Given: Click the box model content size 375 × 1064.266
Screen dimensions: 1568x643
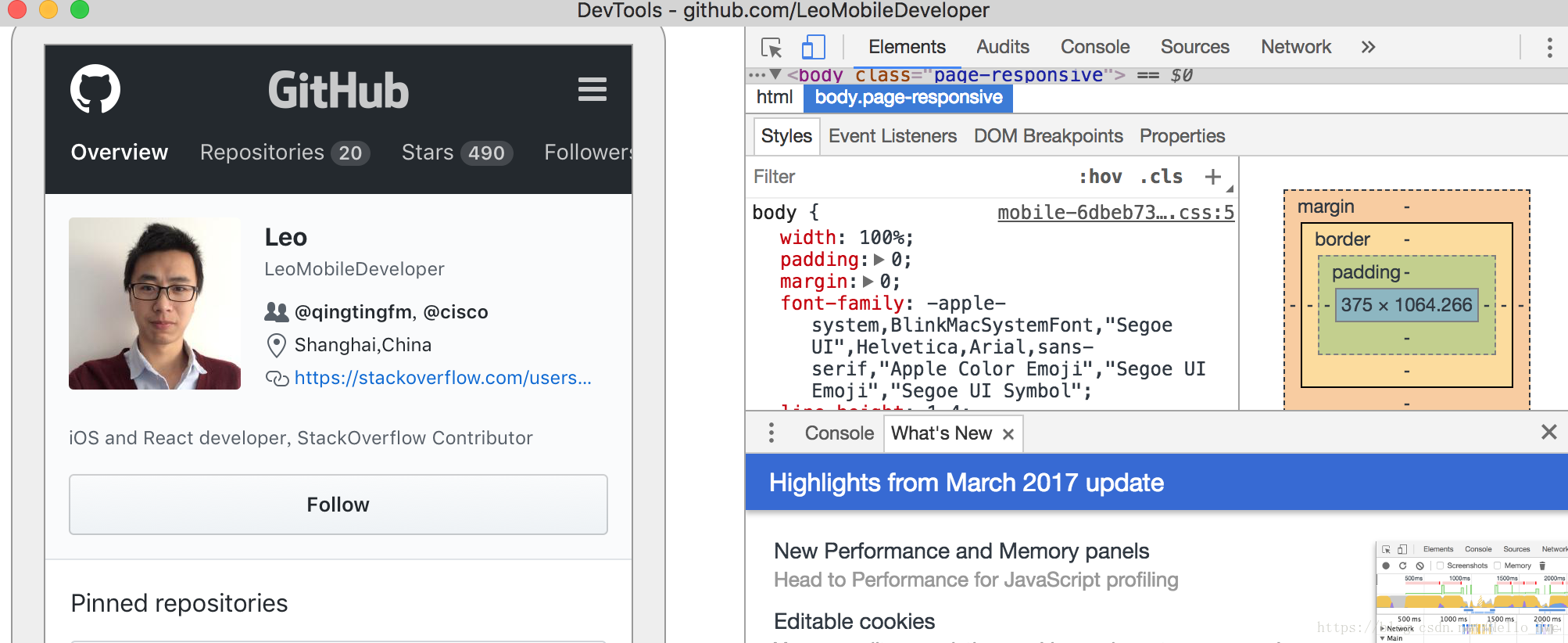Looking at the screenshot, I should [x=1406, y=305].
